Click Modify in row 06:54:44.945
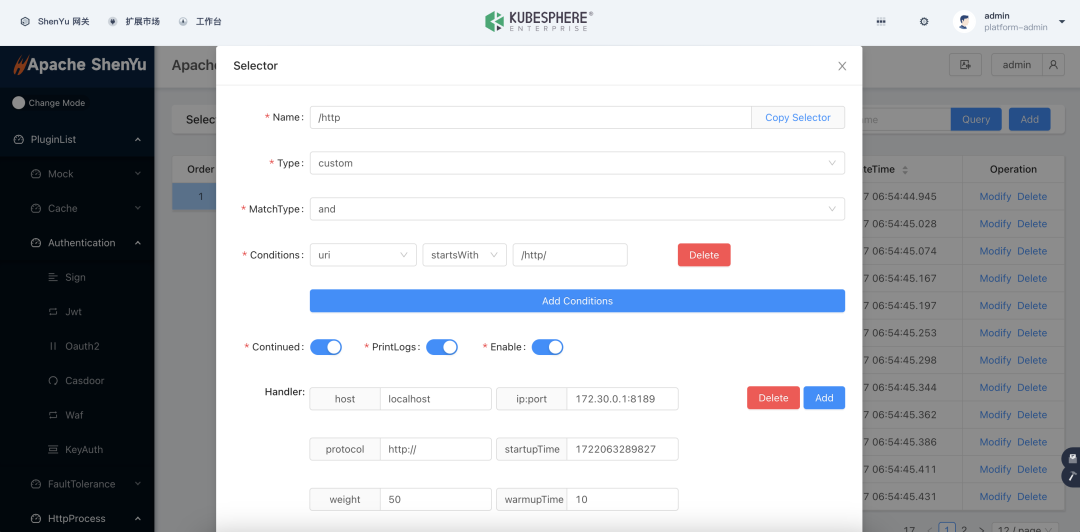 click(995, 196)
